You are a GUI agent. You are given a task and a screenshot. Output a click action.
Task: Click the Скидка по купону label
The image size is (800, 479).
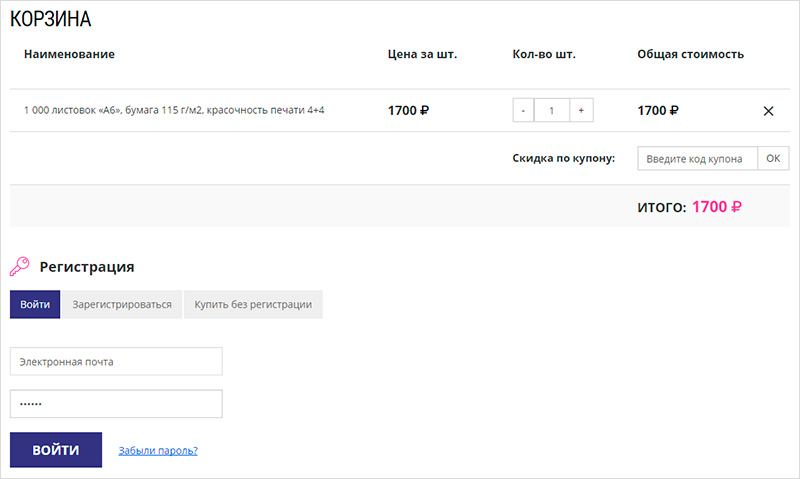(x=563, y=159)
